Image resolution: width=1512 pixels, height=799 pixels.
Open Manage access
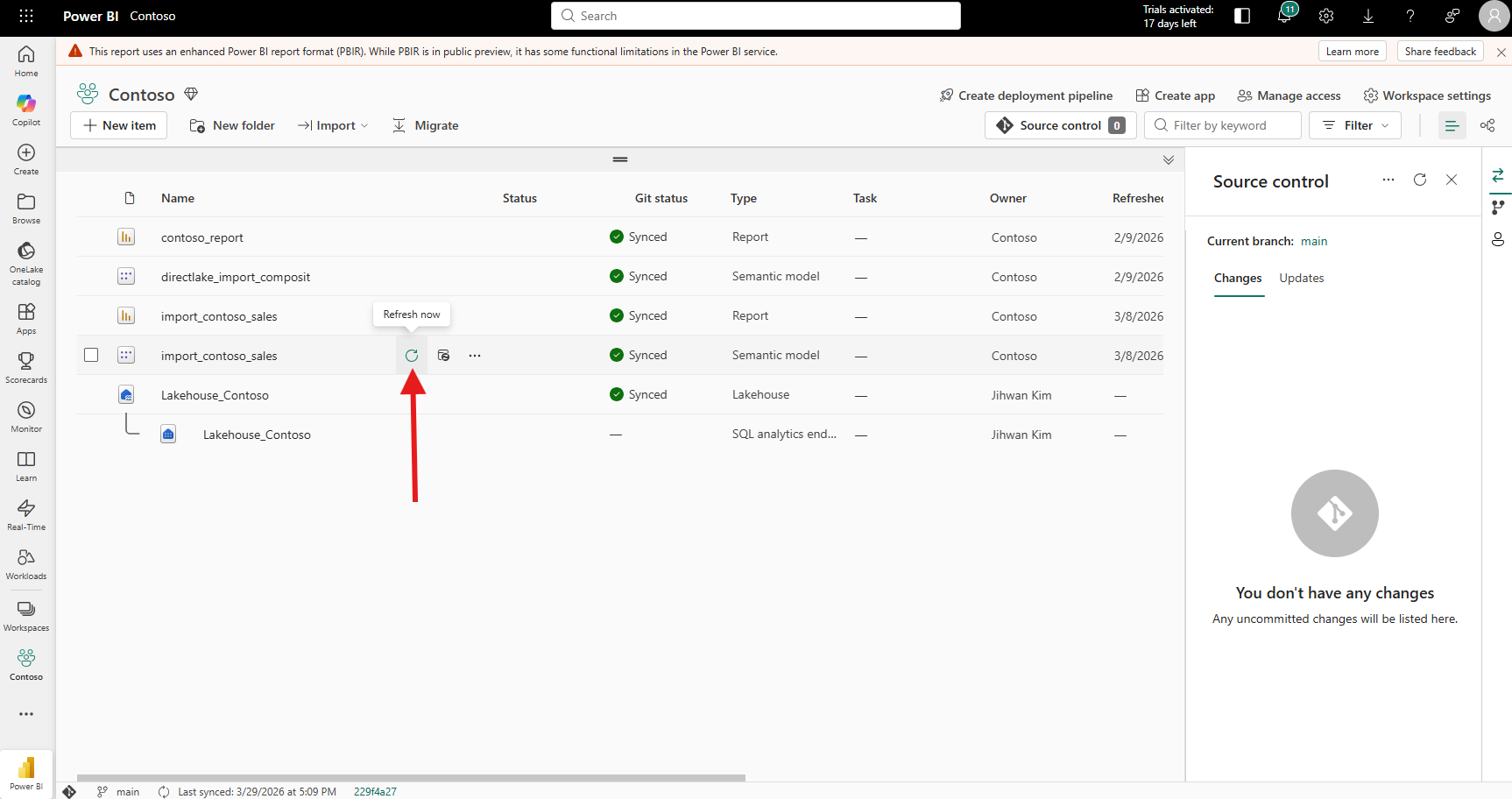coord(1289,95)
